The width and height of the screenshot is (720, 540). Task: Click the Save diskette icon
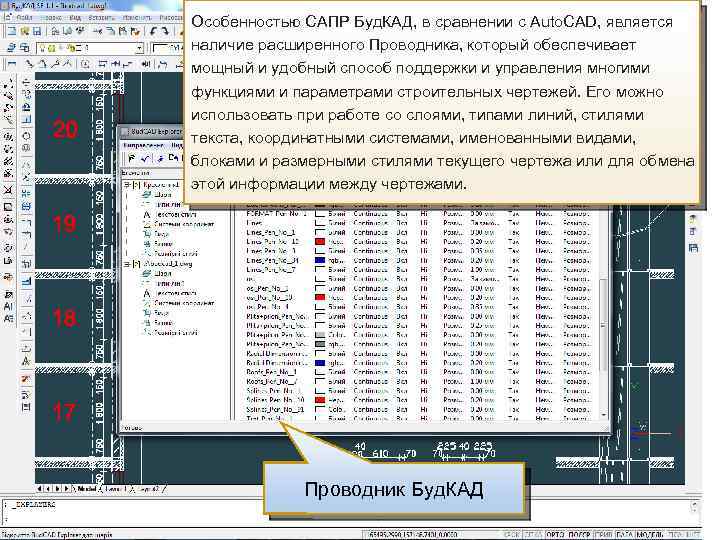point(37,31)
